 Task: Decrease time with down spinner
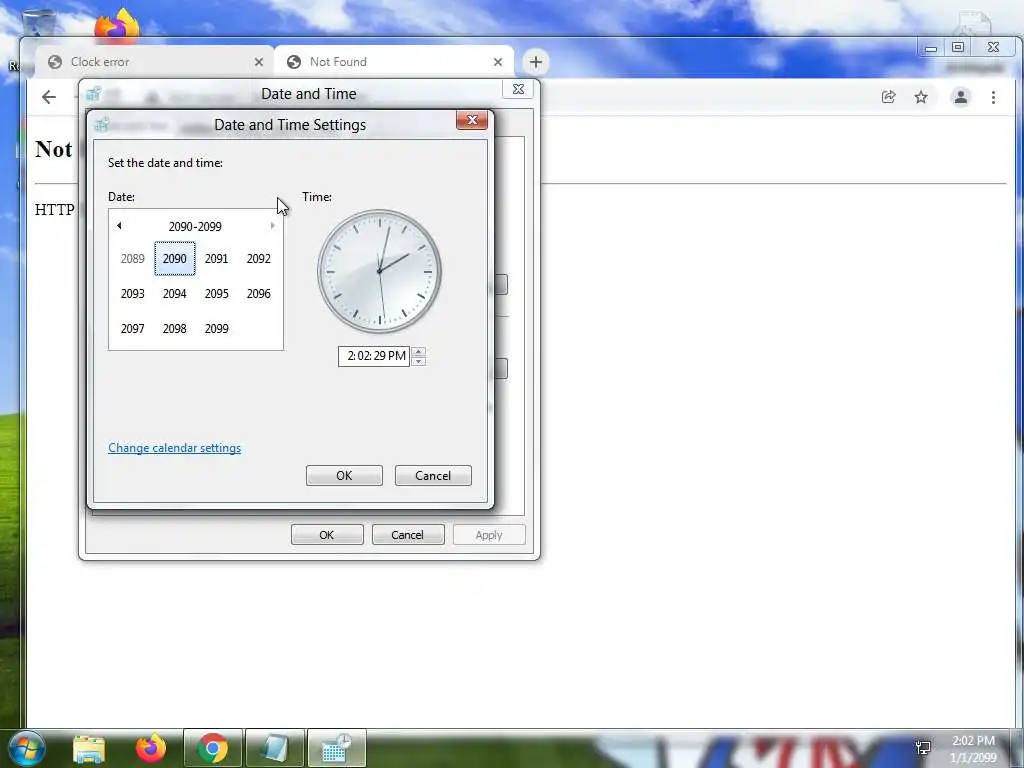point(419,361)
